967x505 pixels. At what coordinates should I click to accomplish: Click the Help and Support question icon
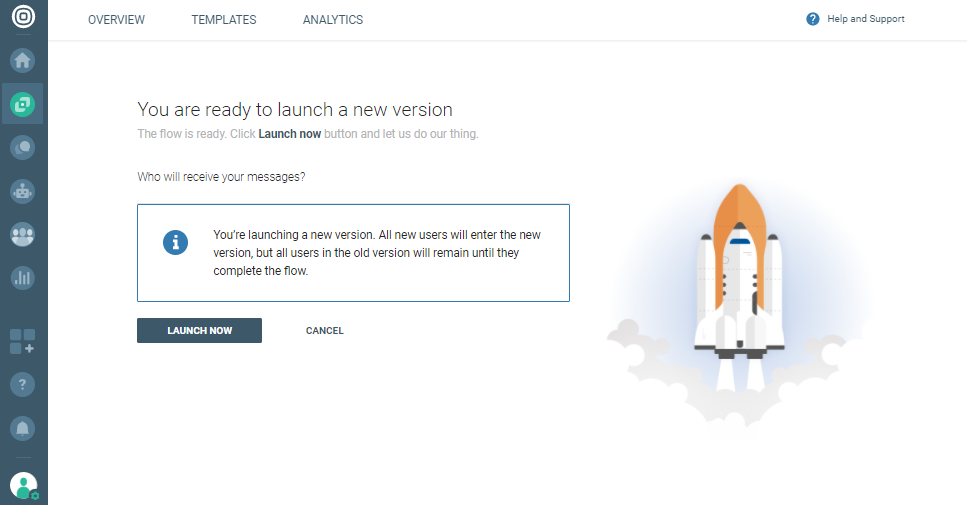pos(813,19)
